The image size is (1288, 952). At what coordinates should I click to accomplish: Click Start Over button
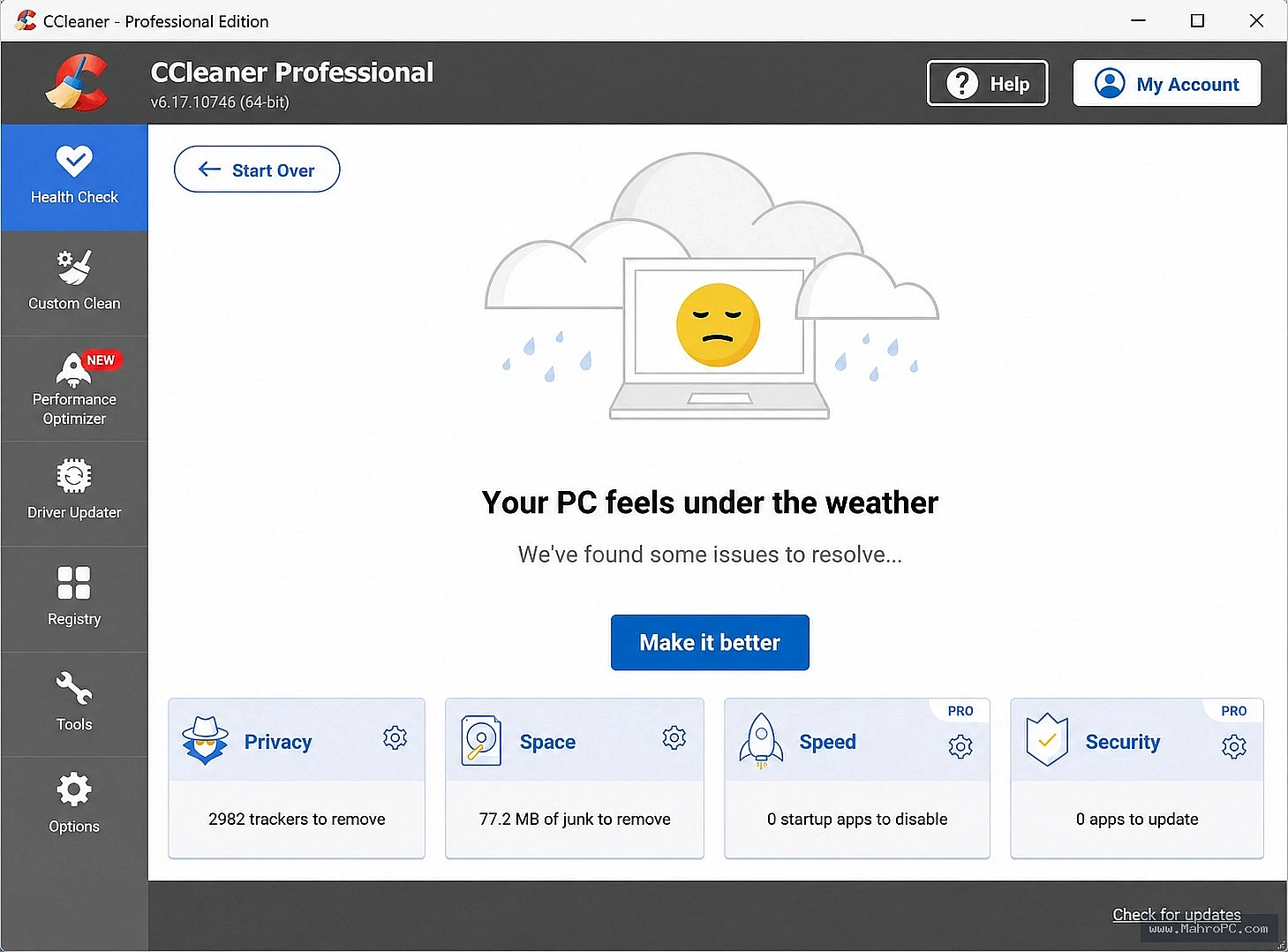coord(257,170)
